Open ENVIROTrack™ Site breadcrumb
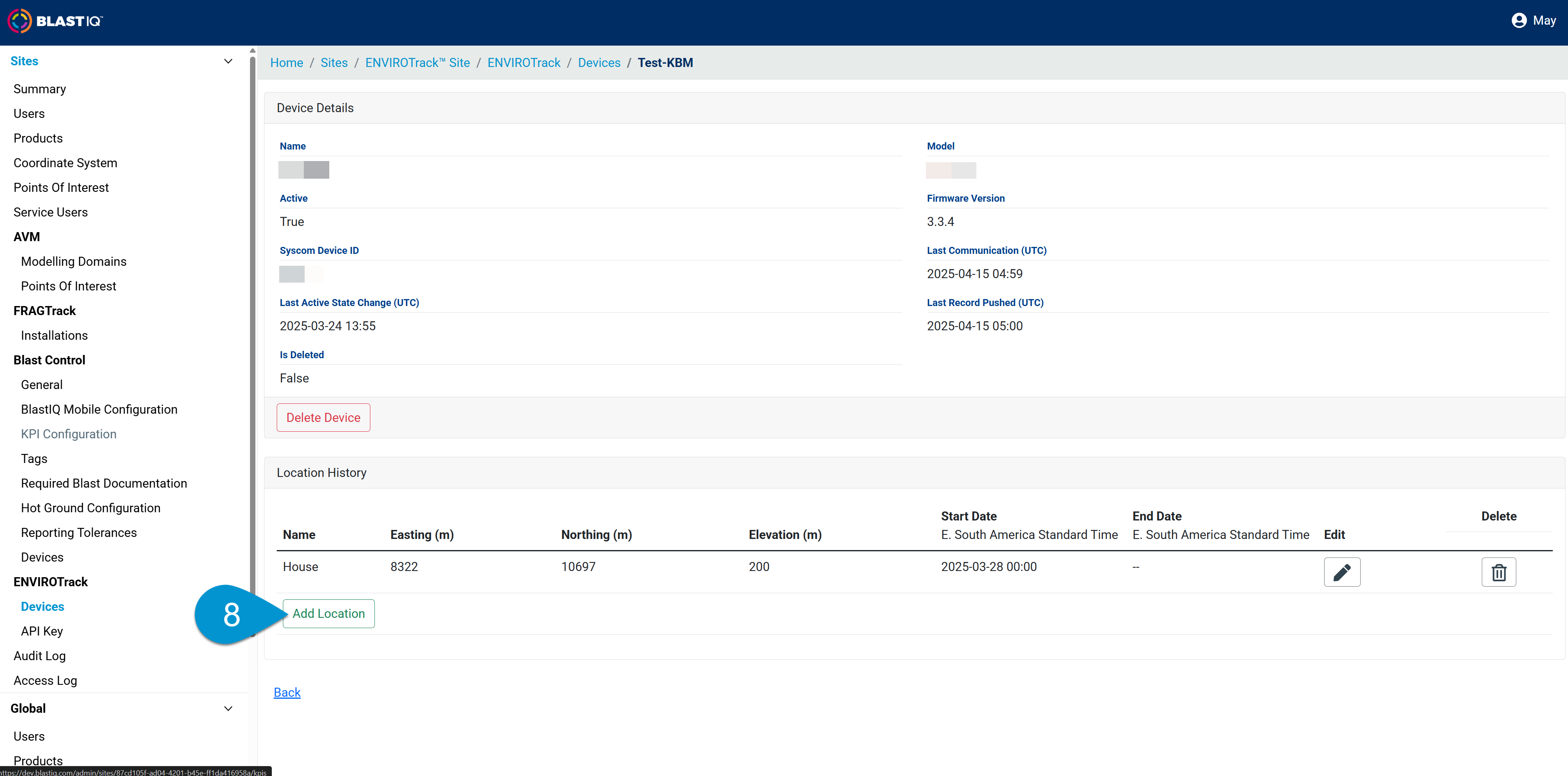This screenshot has width=1568, height=776. click(418, 63)
